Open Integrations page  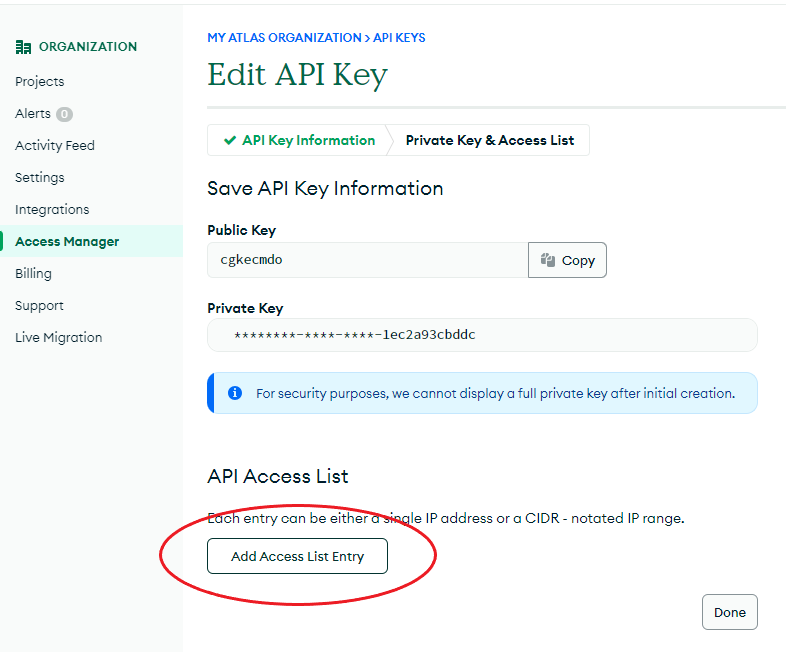point(52,209)
